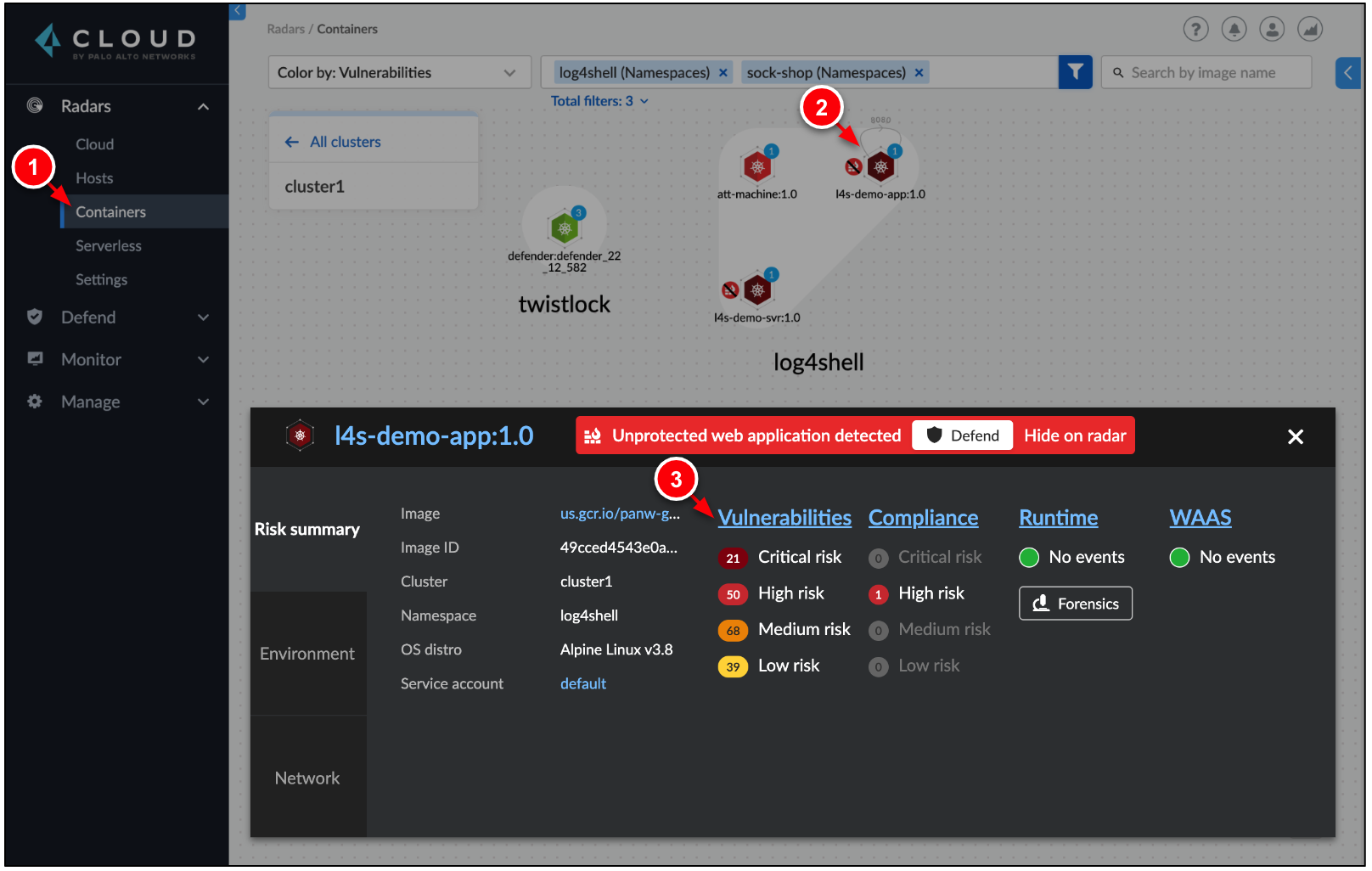Click the Manage gear sidebar icon
The height and width of the screenshot is (871, 1372).
35,401
